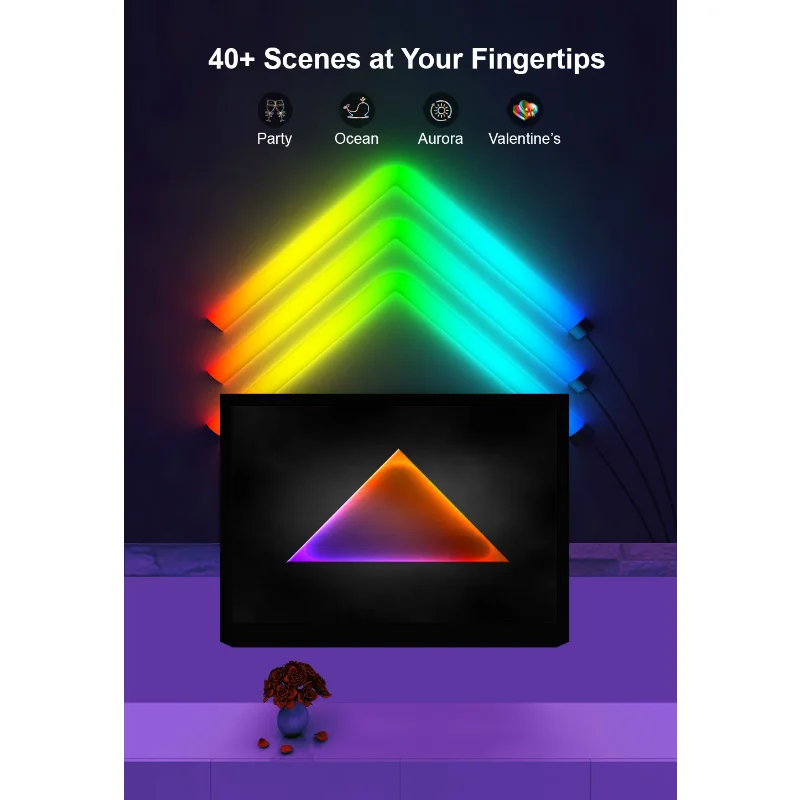Select the Aurora label text

(x=440, y=139)
